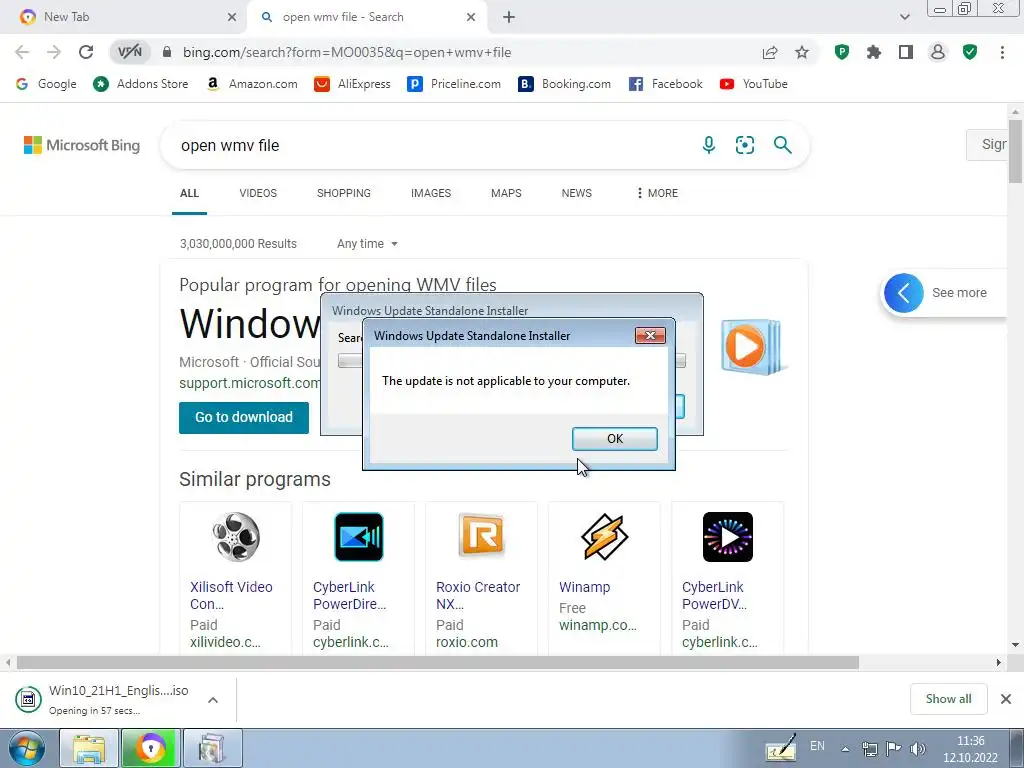The image size is (1024, 768).
Task: Open Winamp program card
Action: point(604,579)
